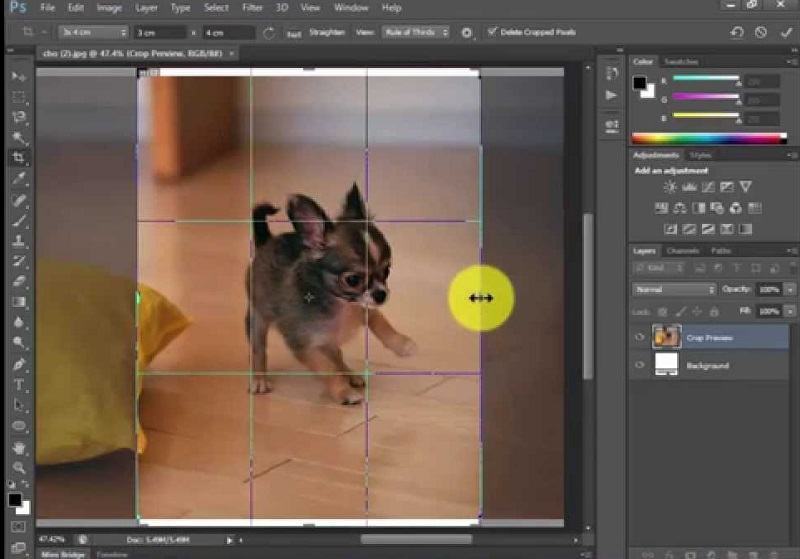Hide the Background layer
The height and width of the screenshot is (559, 800).
[639, 365]
